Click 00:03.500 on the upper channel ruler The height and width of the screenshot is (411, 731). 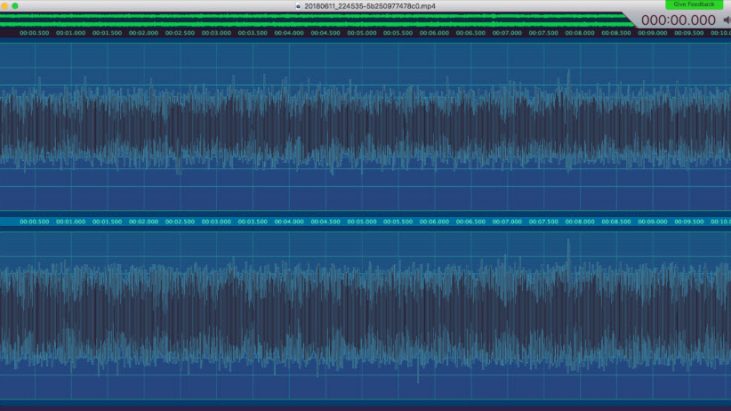tap(253, 33)
